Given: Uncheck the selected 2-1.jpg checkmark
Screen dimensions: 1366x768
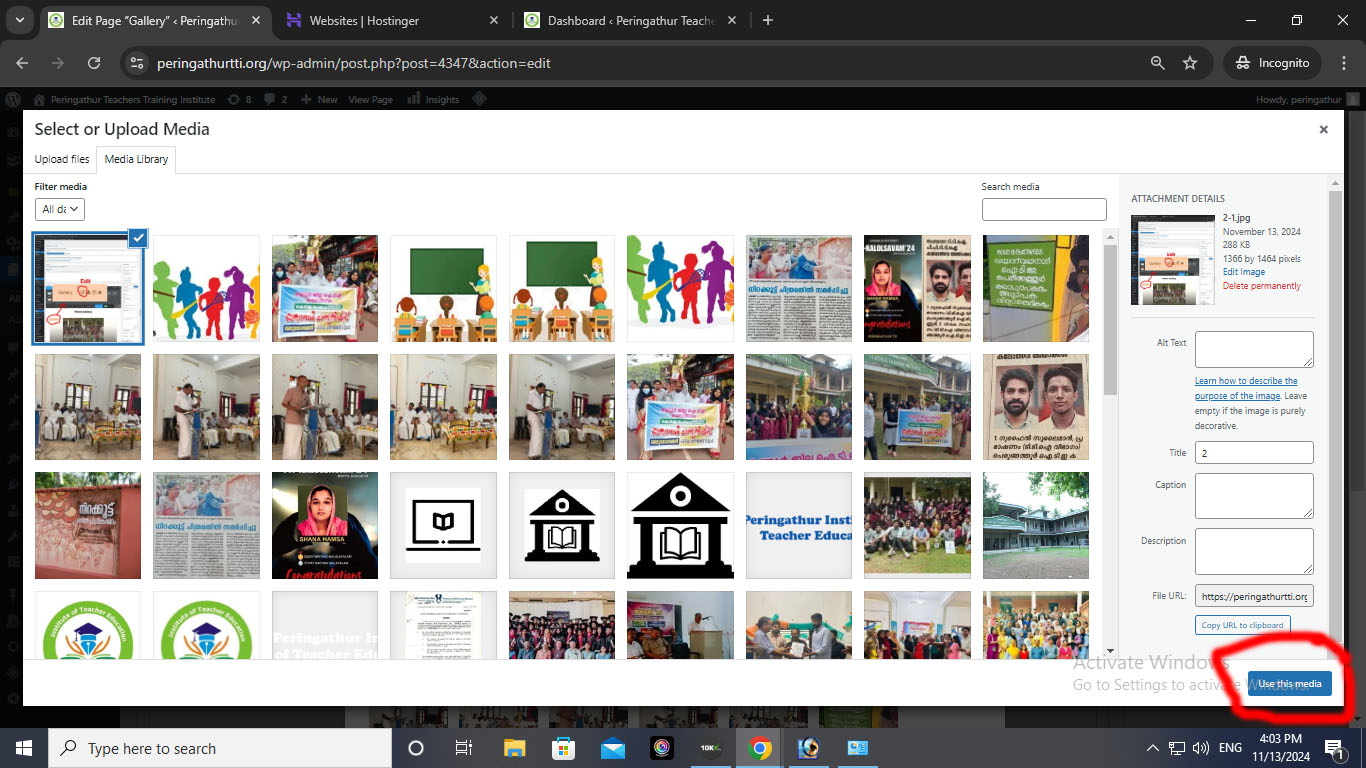Looking at the screenshot, I should 138,238.
